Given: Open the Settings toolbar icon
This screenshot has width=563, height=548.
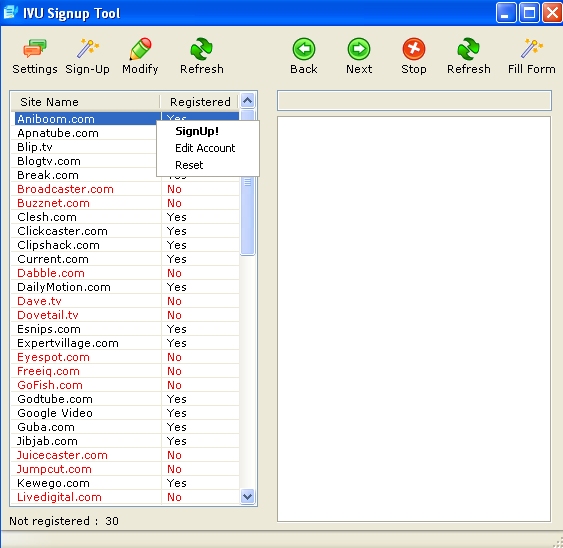Looking at the screenshot, I should pyautogui.click(x=35, y=49).
